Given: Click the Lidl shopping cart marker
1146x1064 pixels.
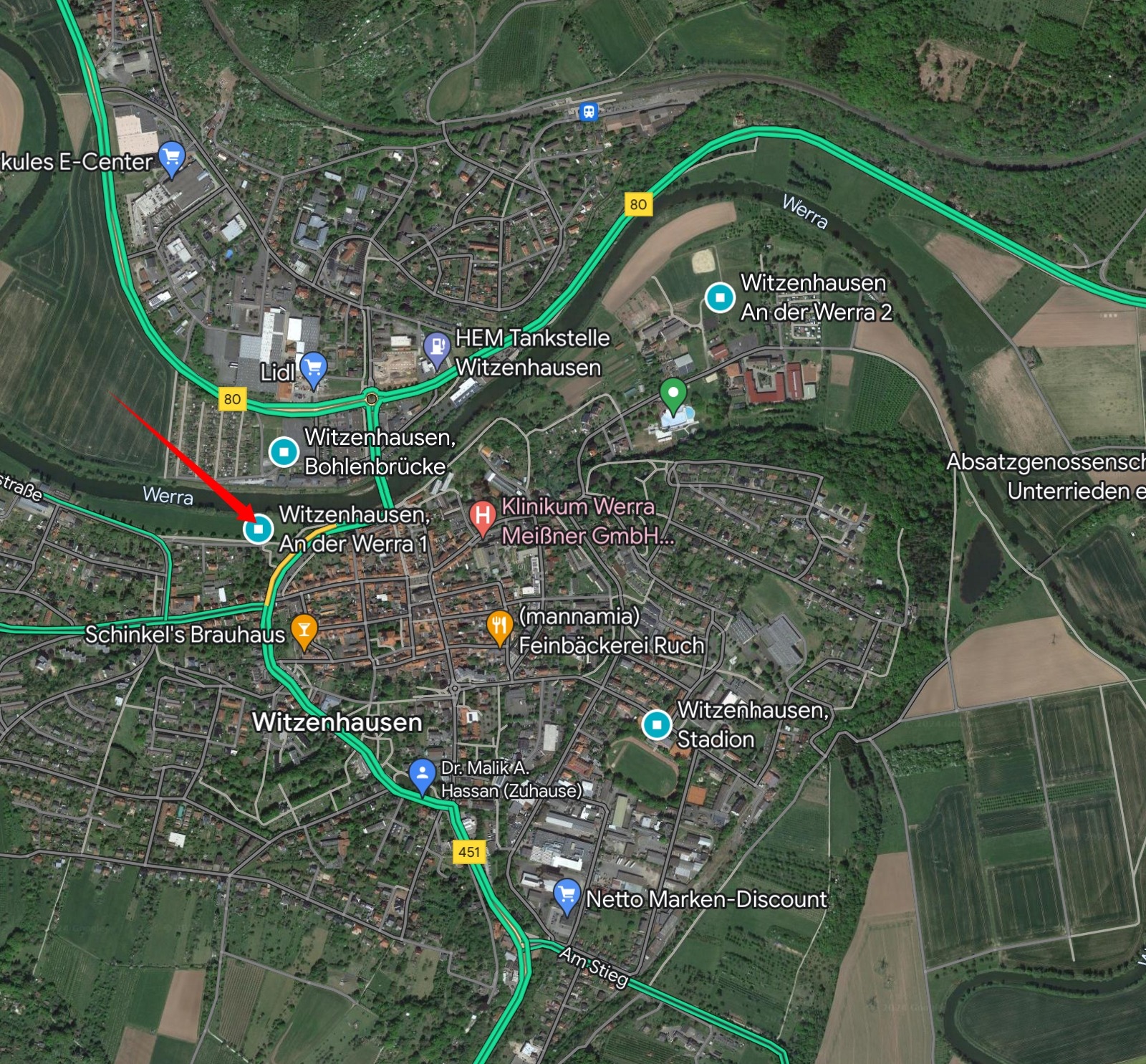Looking at the screenshot, I should pos(313,370).
